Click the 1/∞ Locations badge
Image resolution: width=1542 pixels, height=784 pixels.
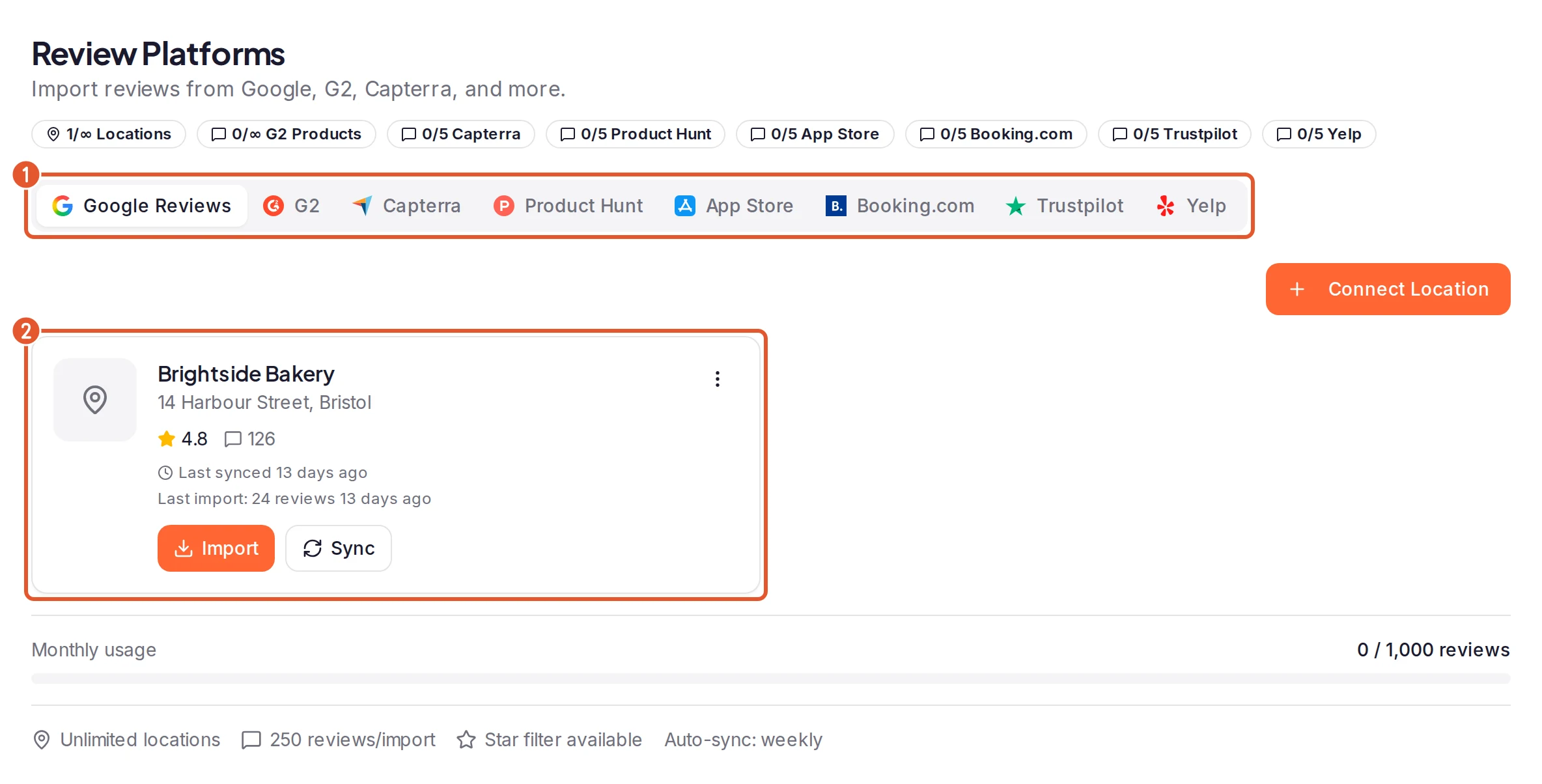point(109,134)
